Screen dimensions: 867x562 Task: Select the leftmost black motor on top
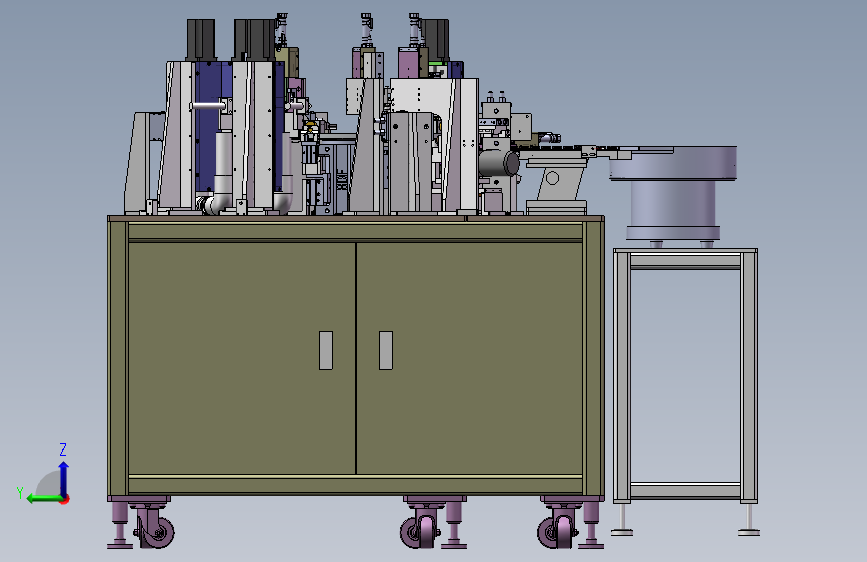coord(201,40)
